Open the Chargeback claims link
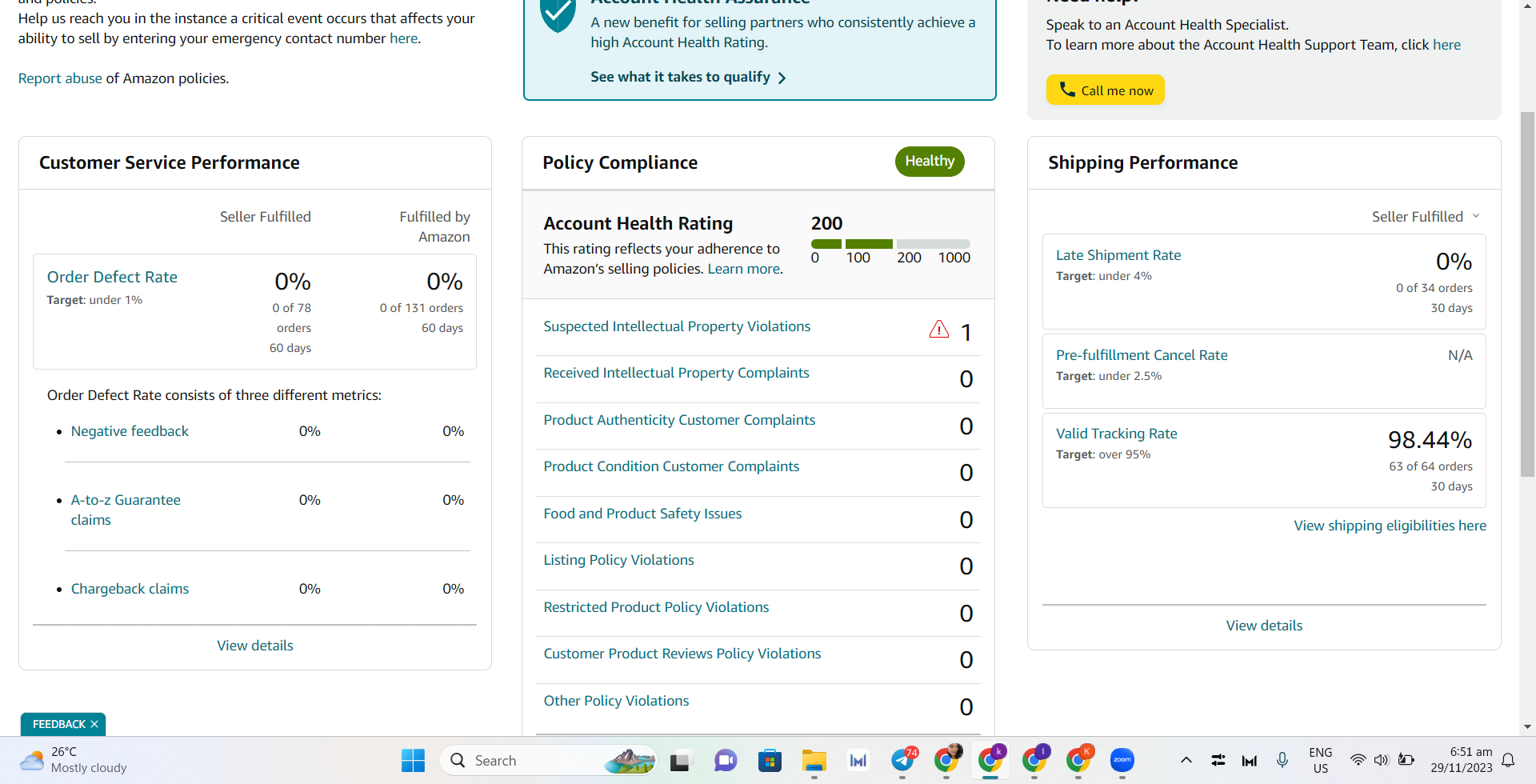Screen dimensions: 1536x784 [x=130, y=589]
